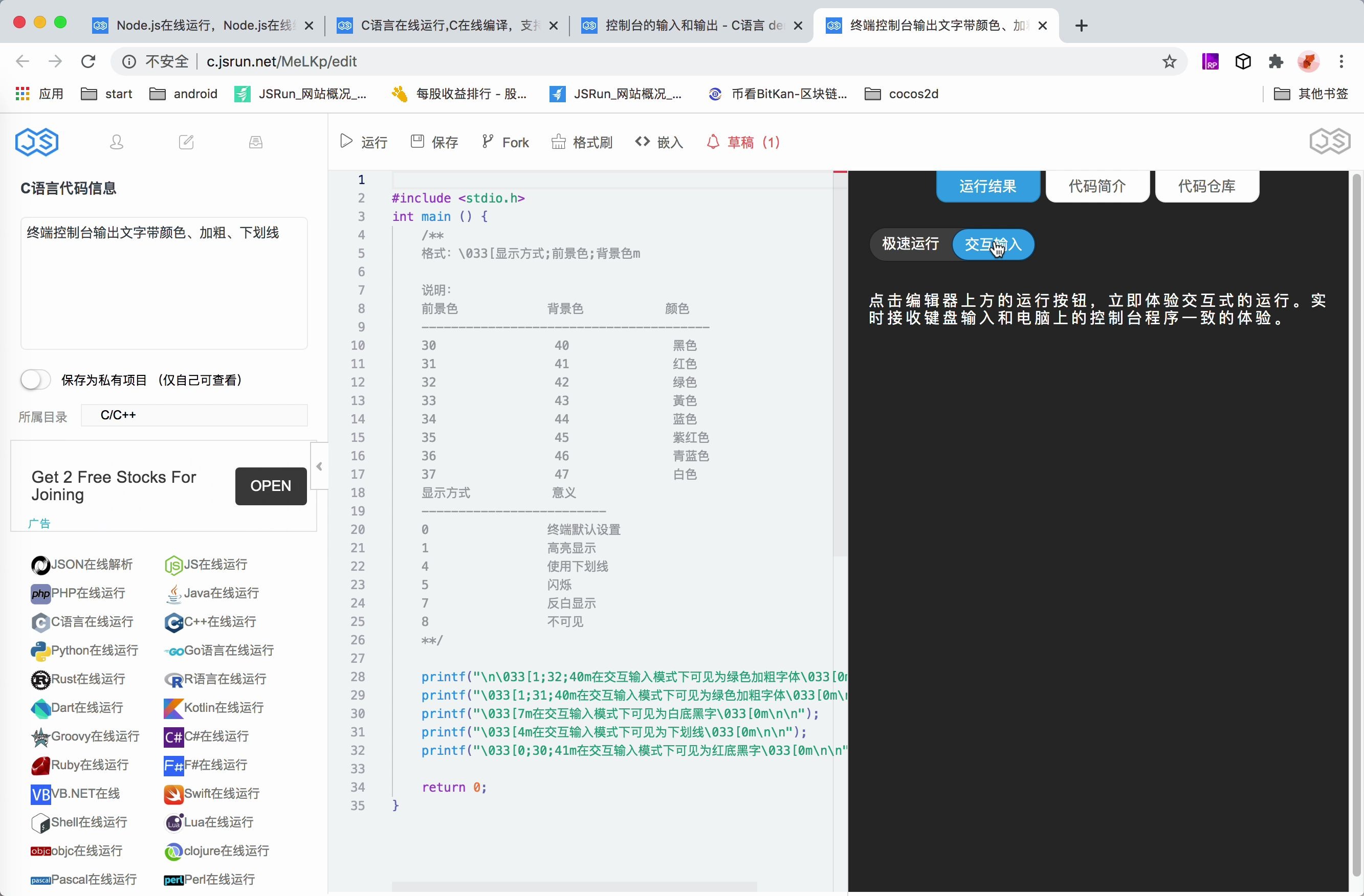
Task: Click the document icon in the left sidebar
Action: point(256,142)
